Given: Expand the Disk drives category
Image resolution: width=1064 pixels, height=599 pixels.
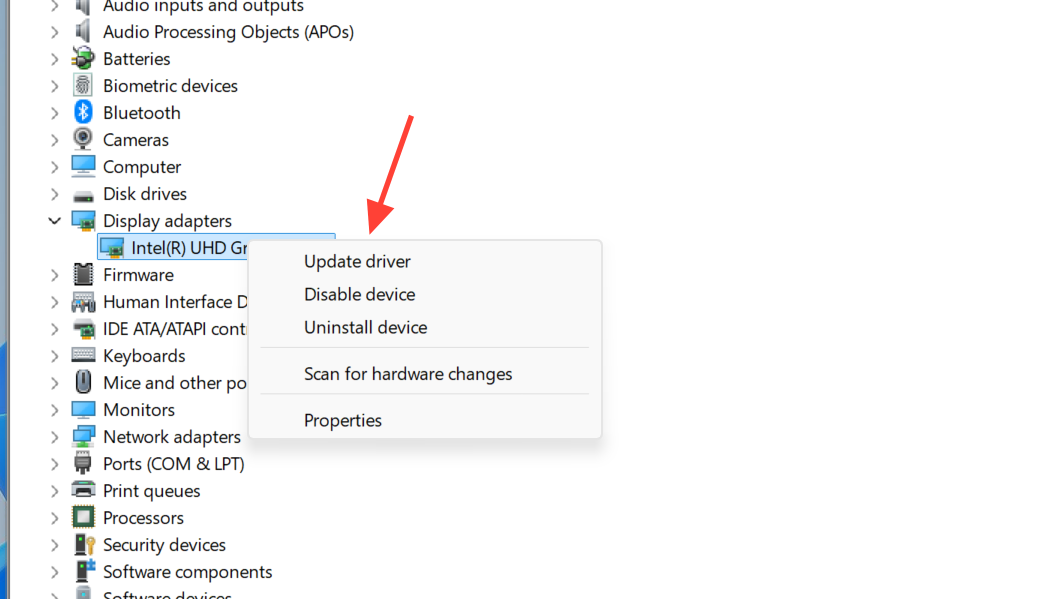Looking at the screenshot, I should click(55, 194).
